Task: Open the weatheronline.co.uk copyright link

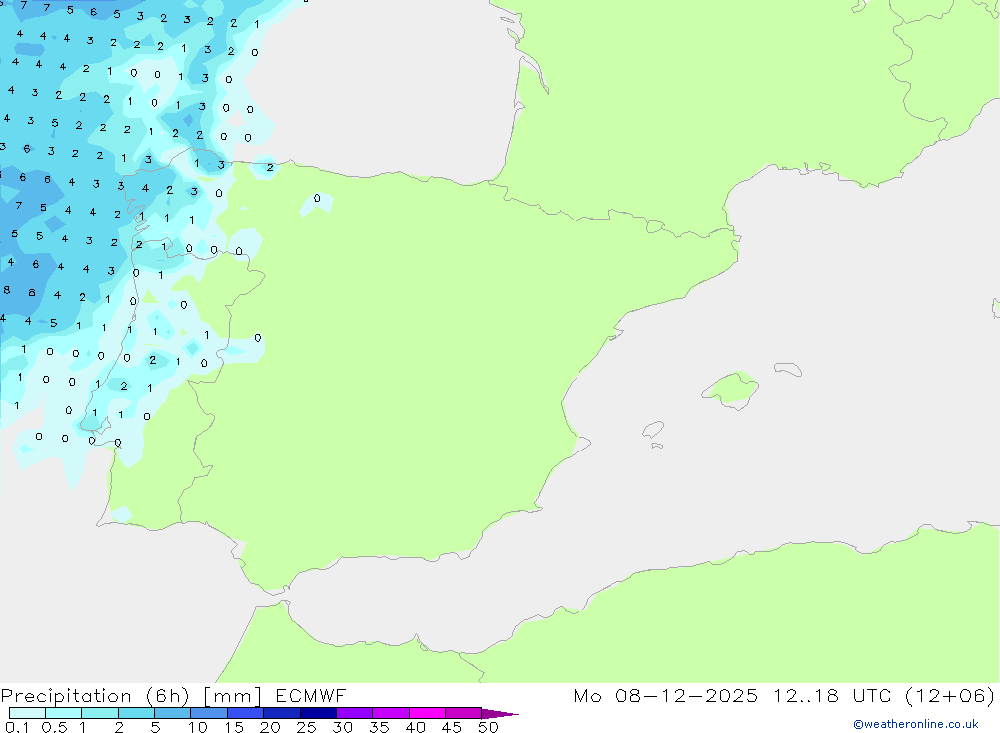Action: pos(915,724)
